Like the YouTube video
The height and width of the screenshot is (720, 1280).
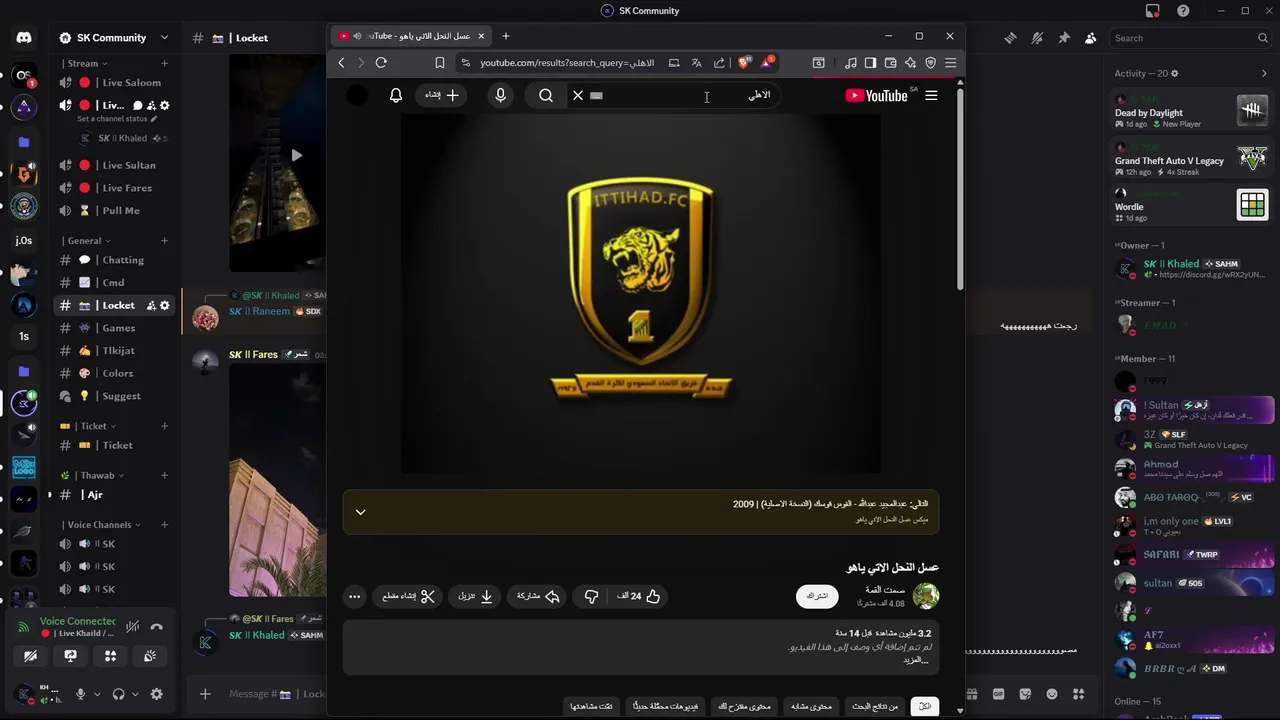tap(639, 596)
